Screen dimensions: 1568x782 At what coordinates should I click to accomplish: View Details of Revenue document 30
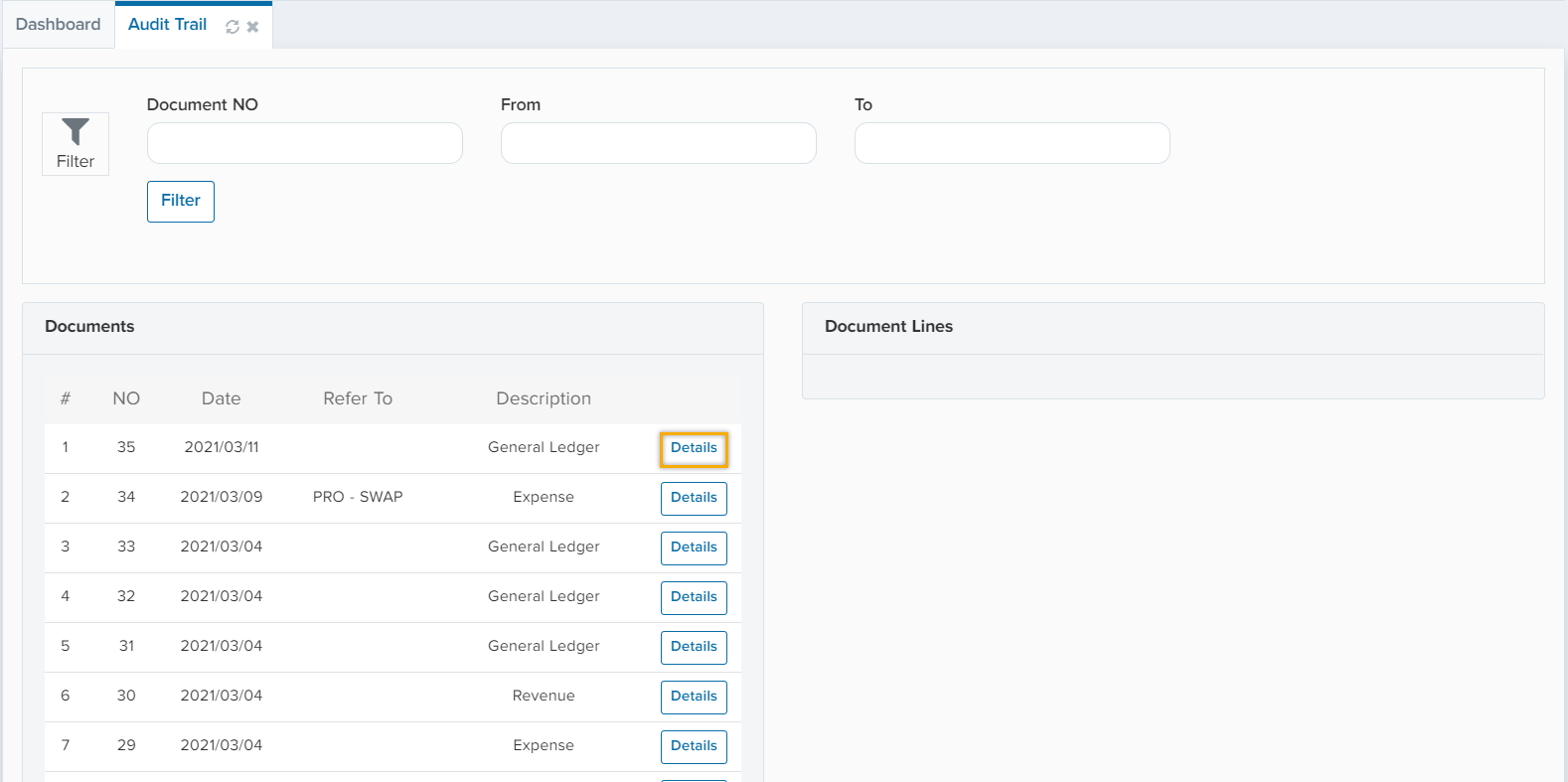coord(694,697)
